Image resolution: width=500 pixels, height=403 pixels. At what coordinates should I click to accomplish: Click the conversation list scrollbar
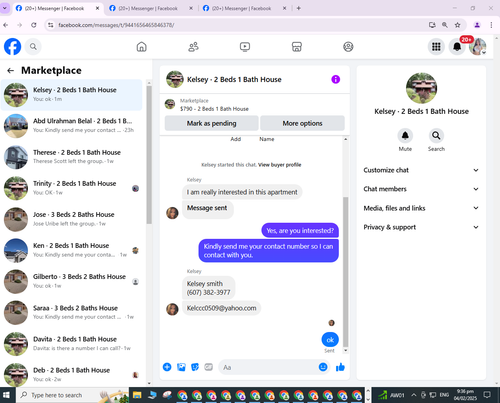point(149,155)
